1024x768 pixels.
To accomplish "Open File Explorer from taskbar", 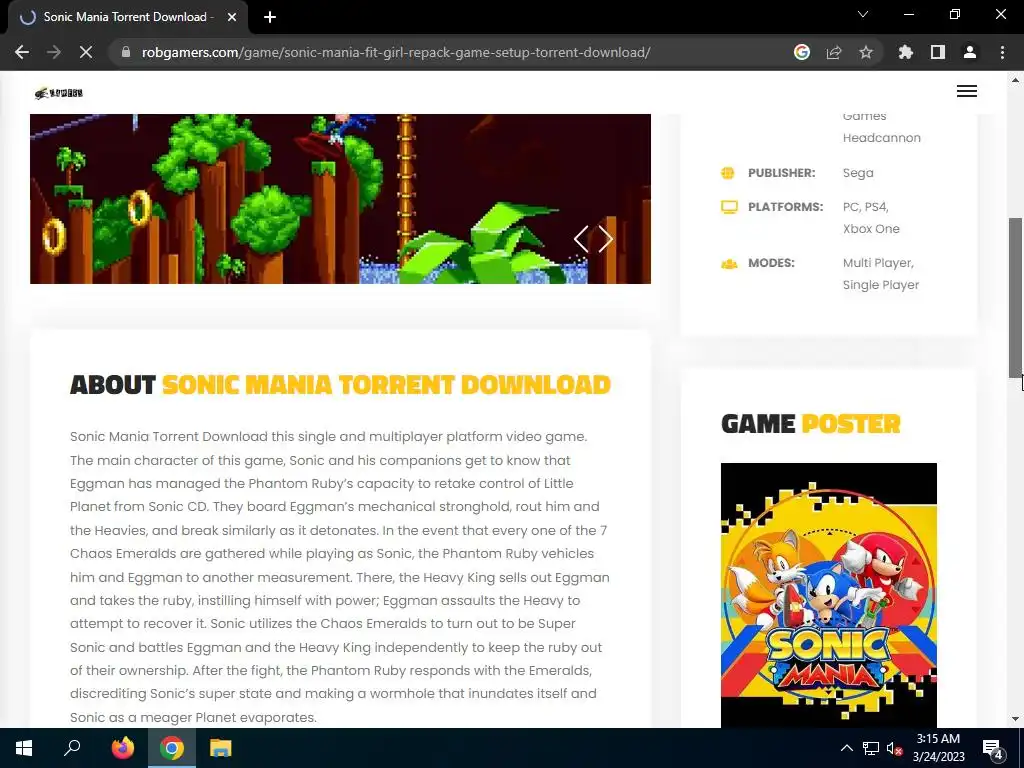I will point(221,748).
